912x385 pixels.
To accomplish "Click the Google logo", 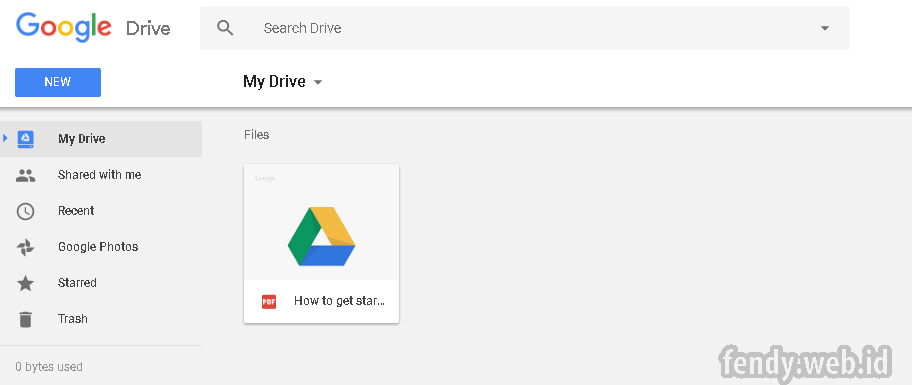I will click(x=64, y=27).
